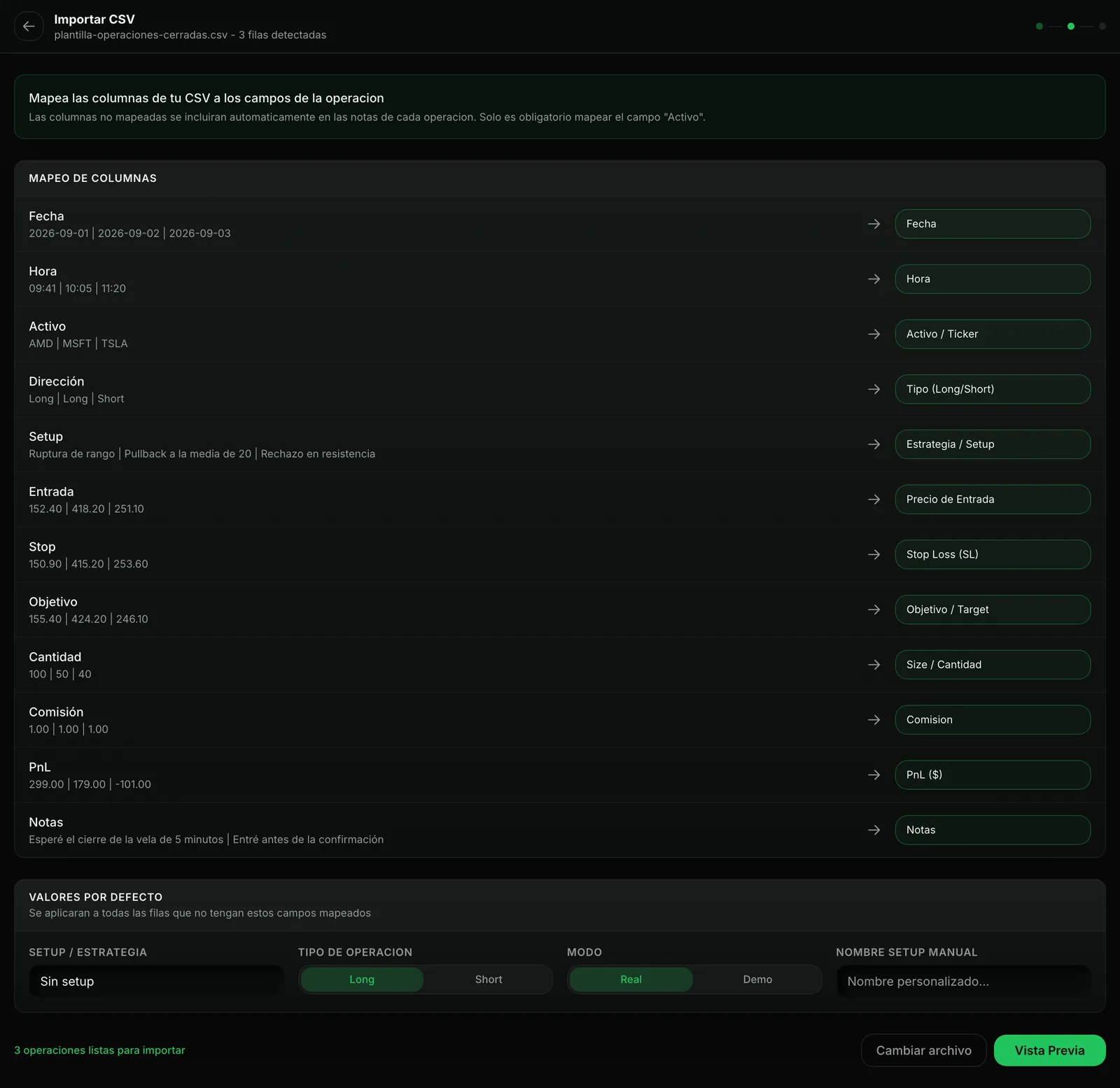Open the Fecha mapping dropdown
1120x1088 pixels.
[993, 224]
